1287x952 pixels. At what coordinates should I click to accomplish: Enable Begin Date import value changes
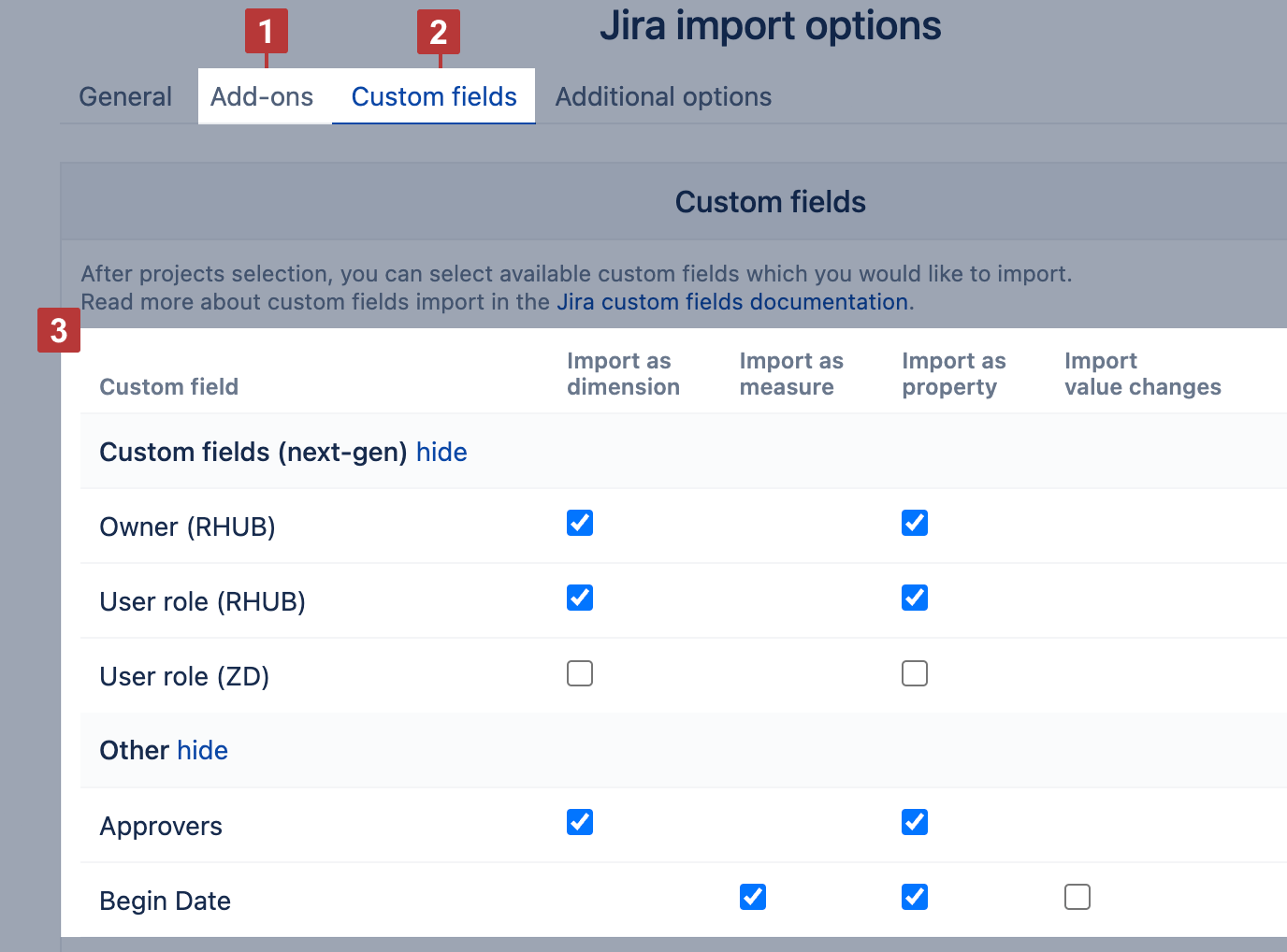pyautogui.click(x=1077, y=897)
